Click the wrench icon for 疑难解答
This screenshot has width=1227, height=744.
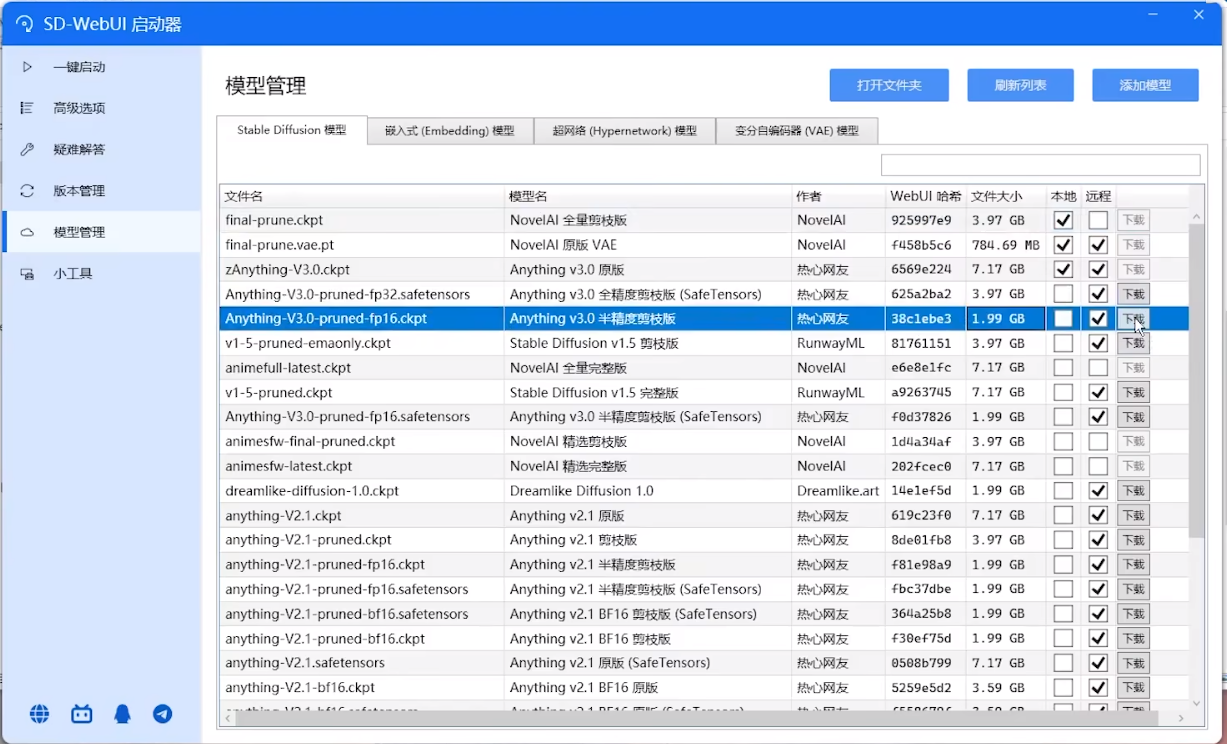click(27, 149)
